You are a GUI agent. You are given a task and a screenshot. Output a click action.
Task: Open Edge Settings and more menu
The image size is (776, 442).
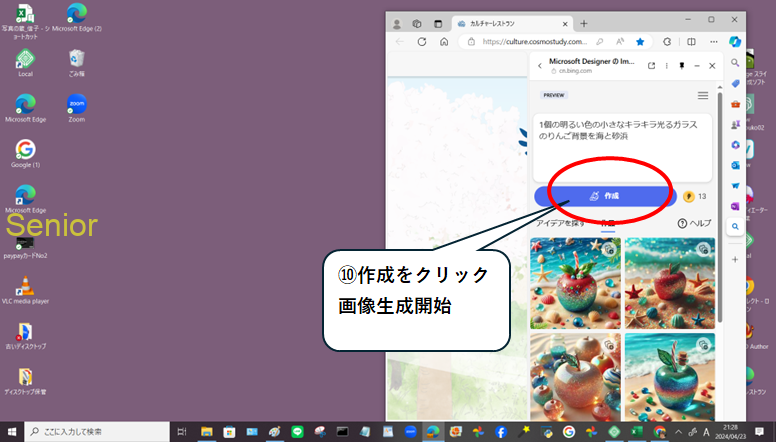pyautogui.click(x=713, y=42)
